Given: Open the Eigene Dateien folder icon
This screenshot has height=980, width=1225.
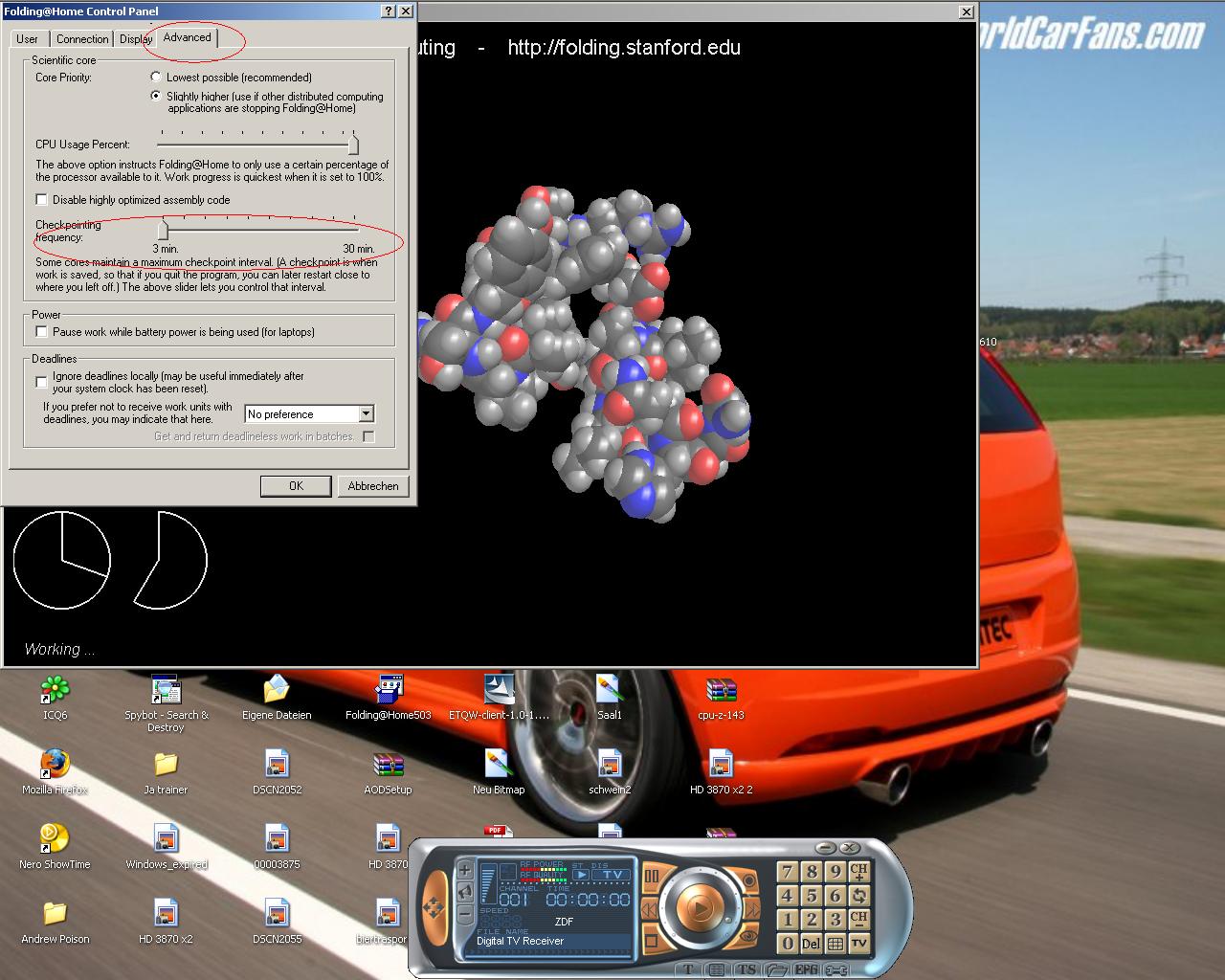Looking at the screenshot, I should (277, 698).
